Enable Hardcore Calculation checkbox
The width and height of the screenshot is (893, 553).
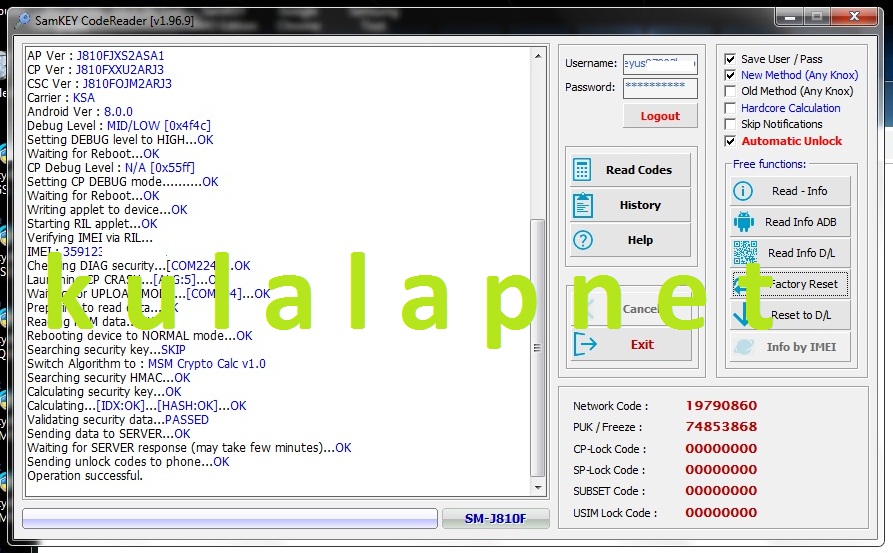pos(730,108)
